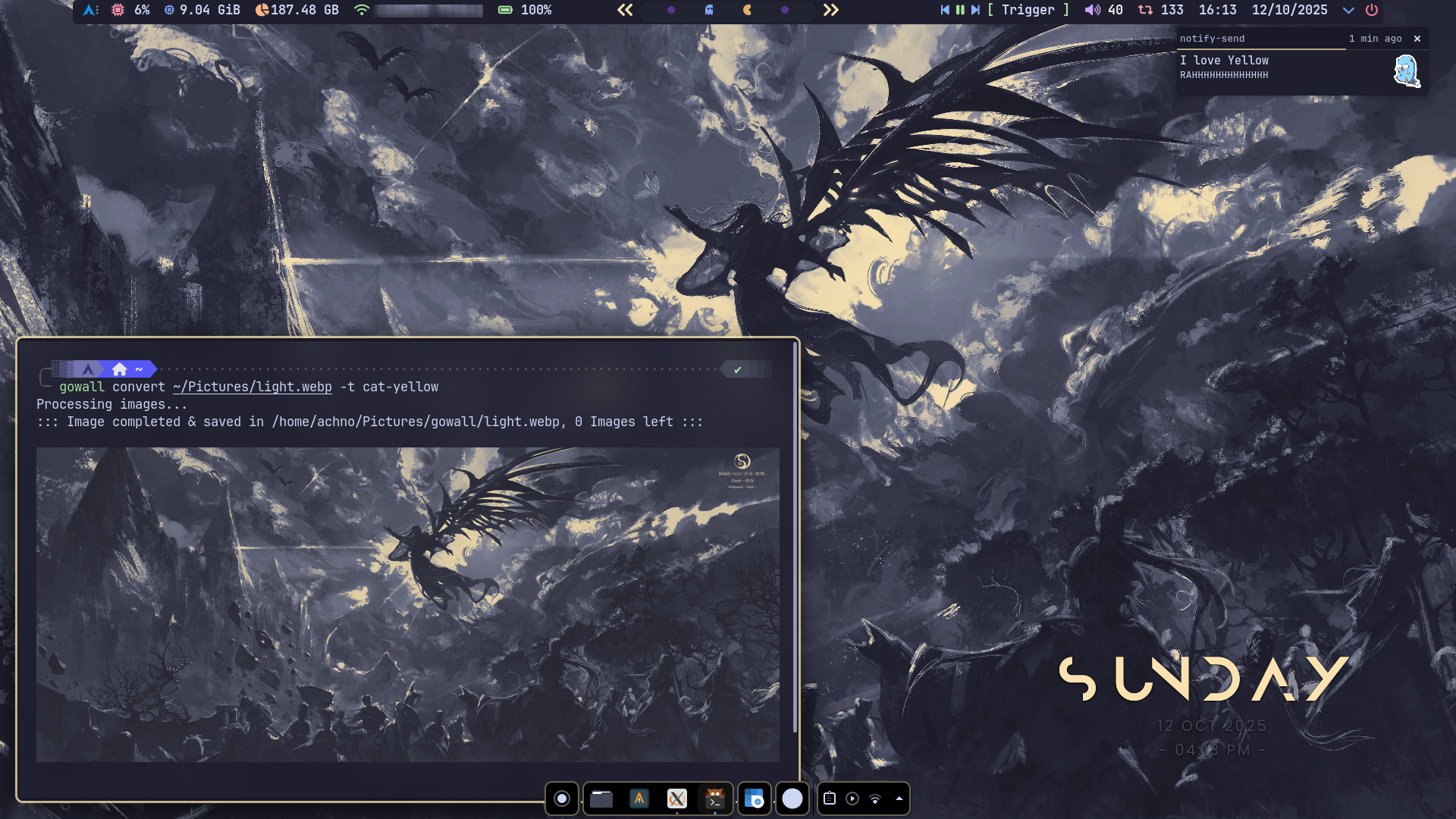The image size is (1456, 819).
Task: Open the clipboard manager in the dock tray
Action: 830,799
